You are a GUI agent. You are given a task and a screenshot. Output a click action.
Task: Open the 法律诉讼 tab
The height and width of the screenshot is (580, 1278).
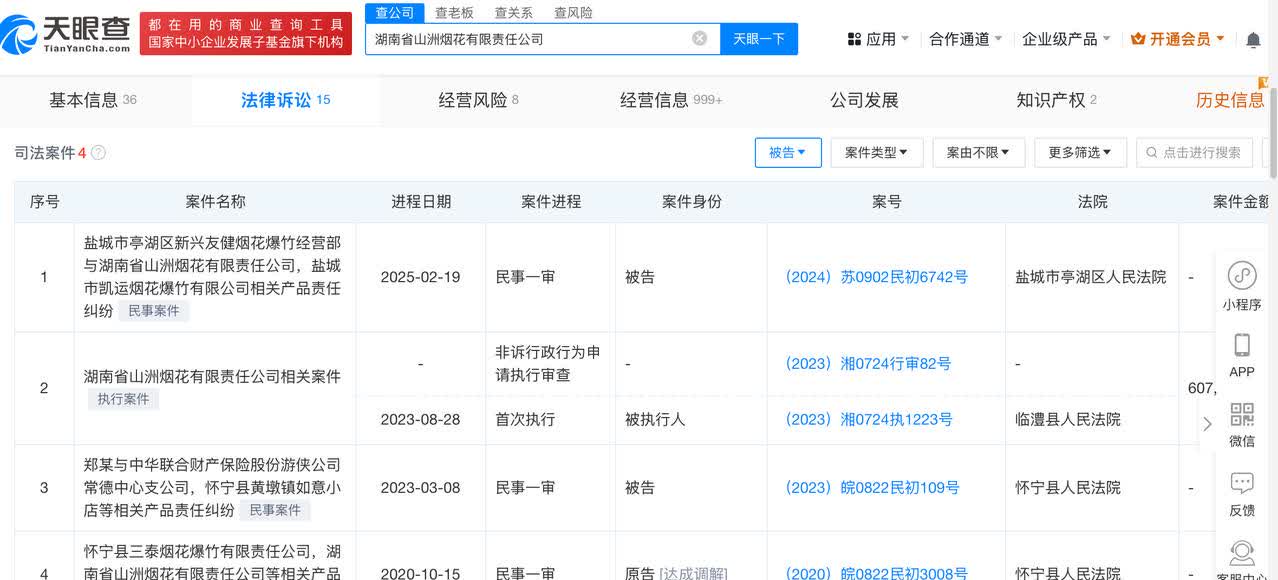pyautogui.click(x=285, y=100)
